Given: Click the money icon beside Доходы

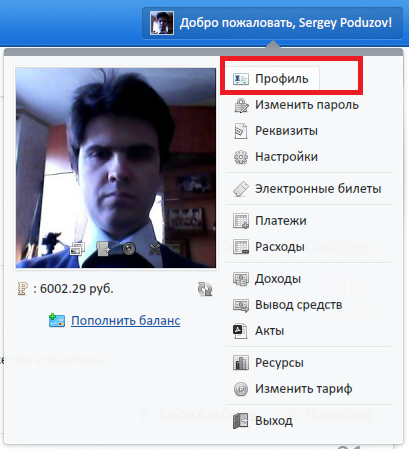Looking at the screenshot, I should 241,279.
